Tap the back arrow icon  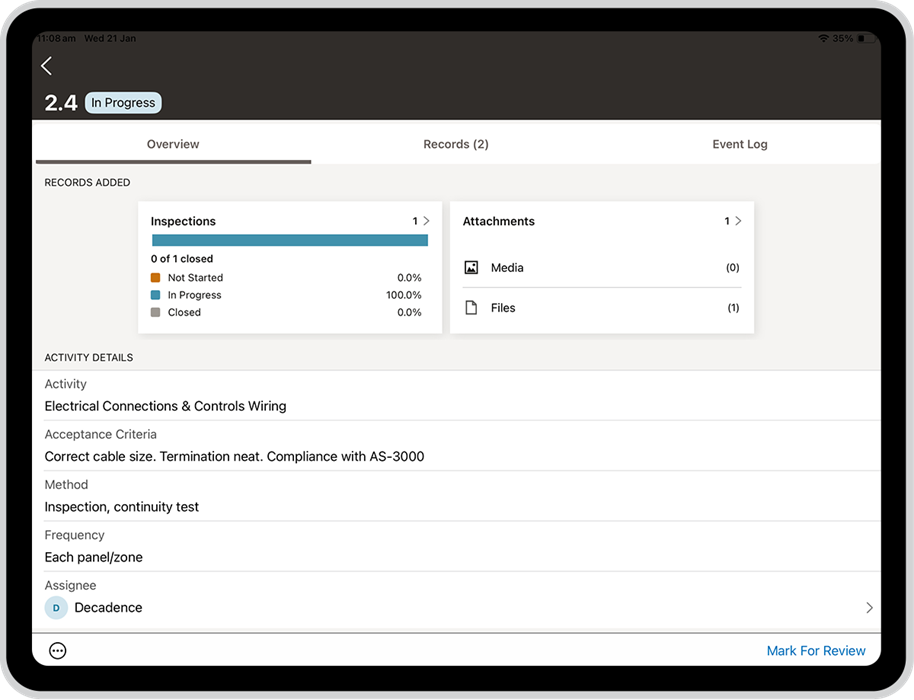click(46, 66)
